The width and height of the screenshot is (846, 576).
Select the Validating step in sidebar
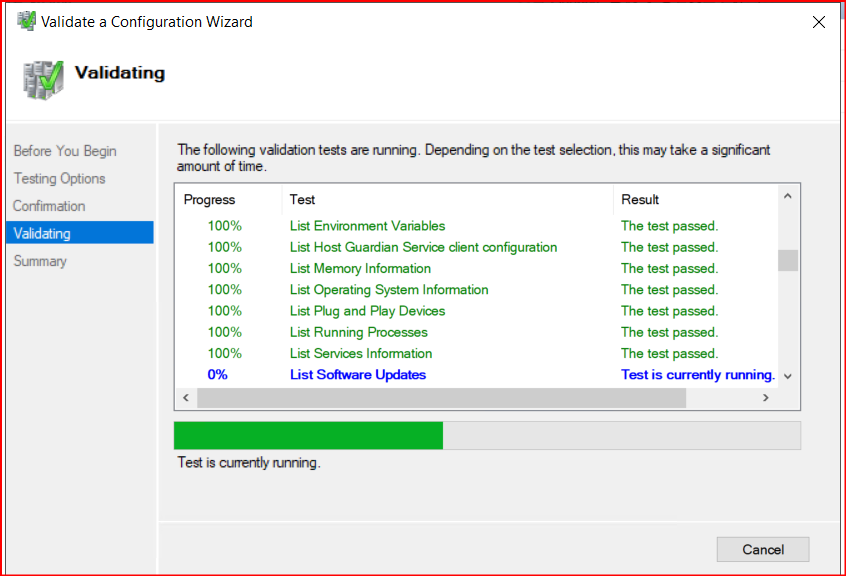click(x=42, y=233)
